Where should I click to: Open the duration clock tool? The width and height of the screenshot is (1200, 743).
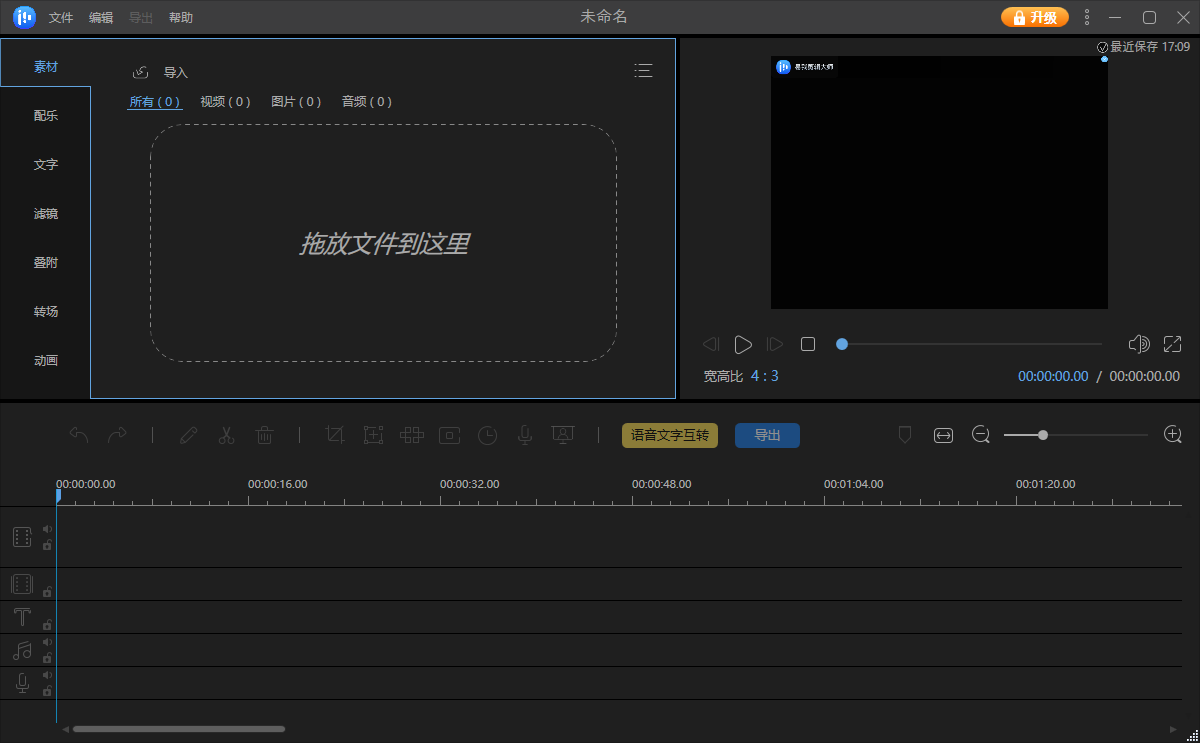(487, 435)
